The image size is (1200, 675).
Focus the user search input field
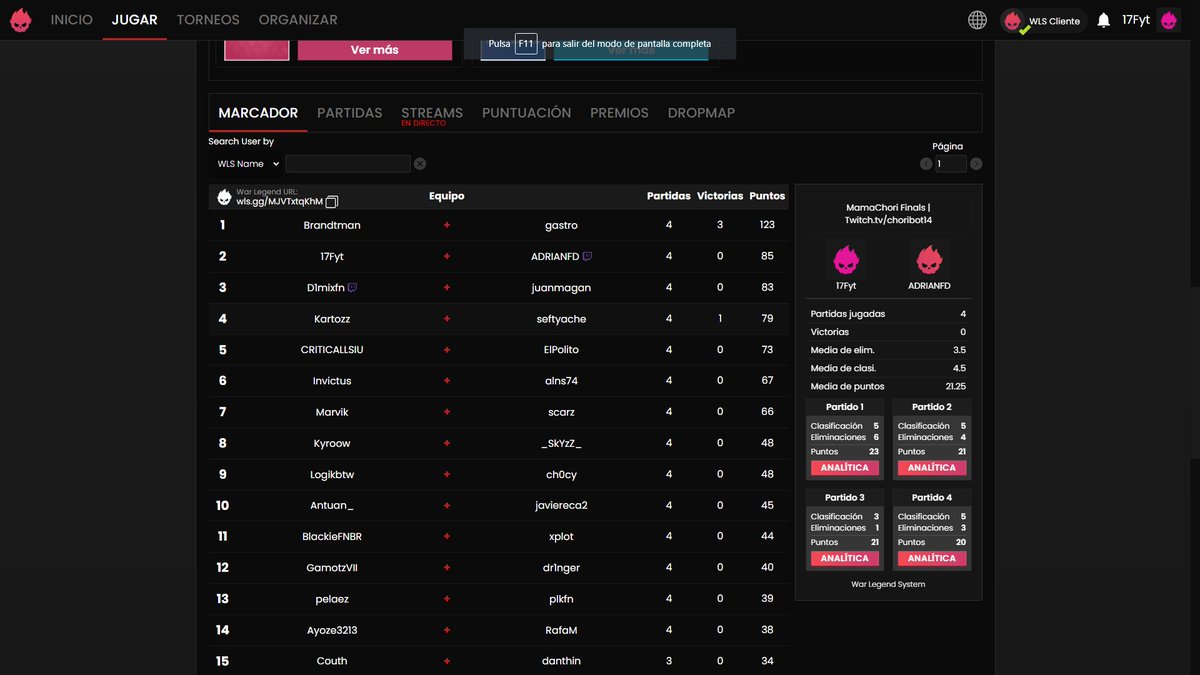click(348, 164)
